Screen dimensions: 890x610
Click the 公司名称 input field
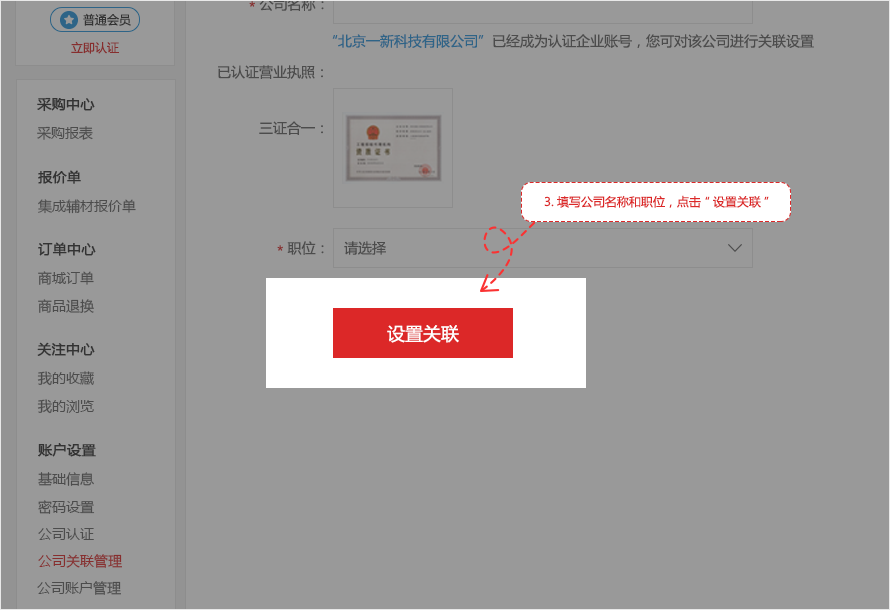[x=542, y=10]
